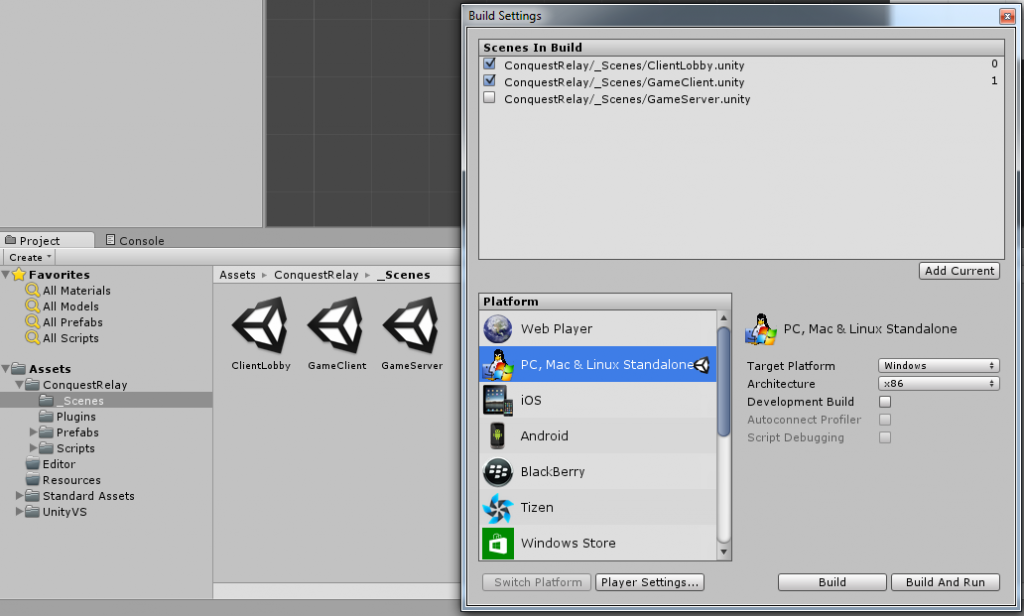The height and width of the screenshot is (616, 1024).
Task: Expand the Prefabs folder
Action: click(x=33, y=432)
